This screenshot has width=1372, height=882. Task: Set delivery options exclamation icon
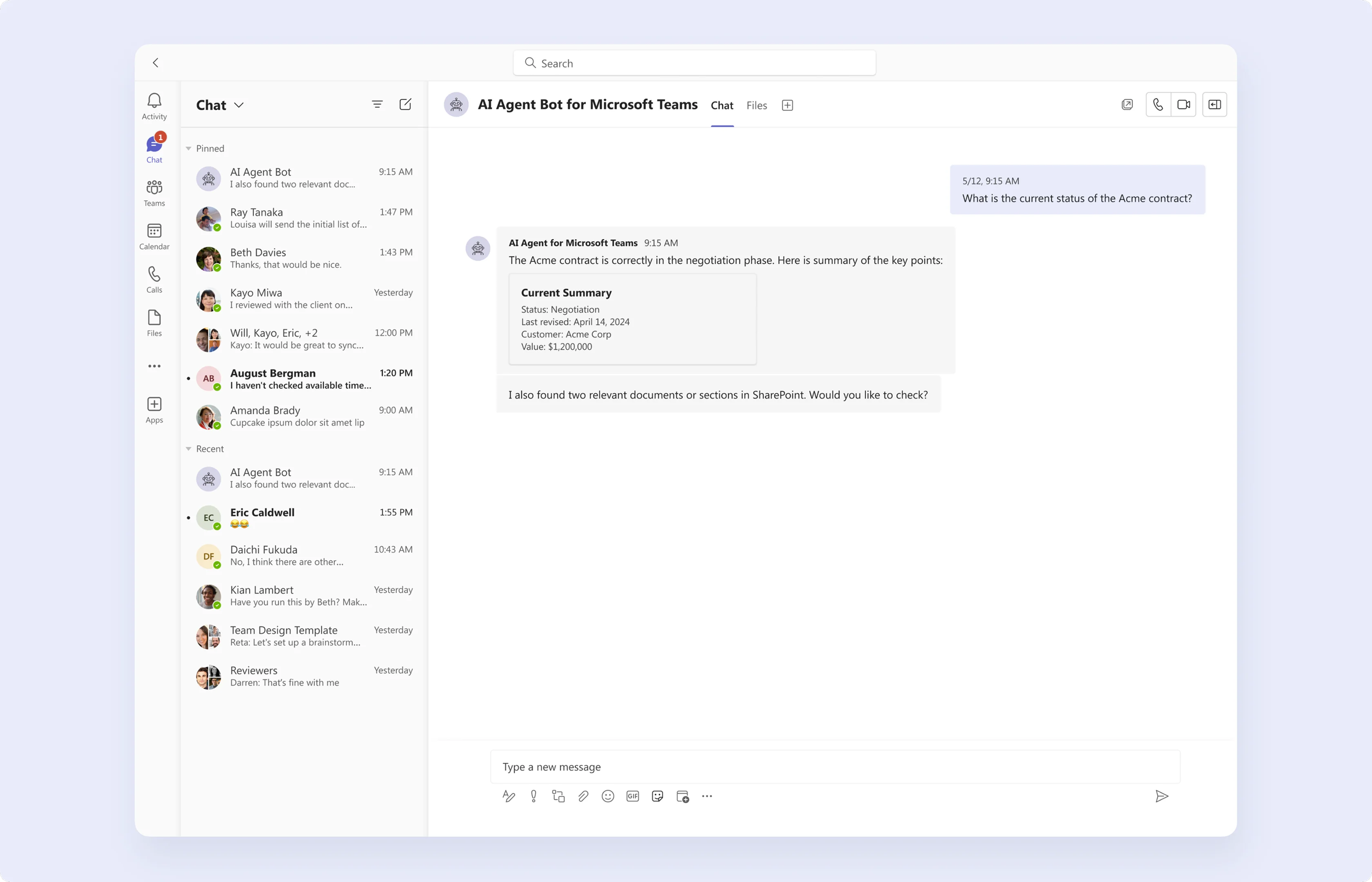tap(533, 796)
